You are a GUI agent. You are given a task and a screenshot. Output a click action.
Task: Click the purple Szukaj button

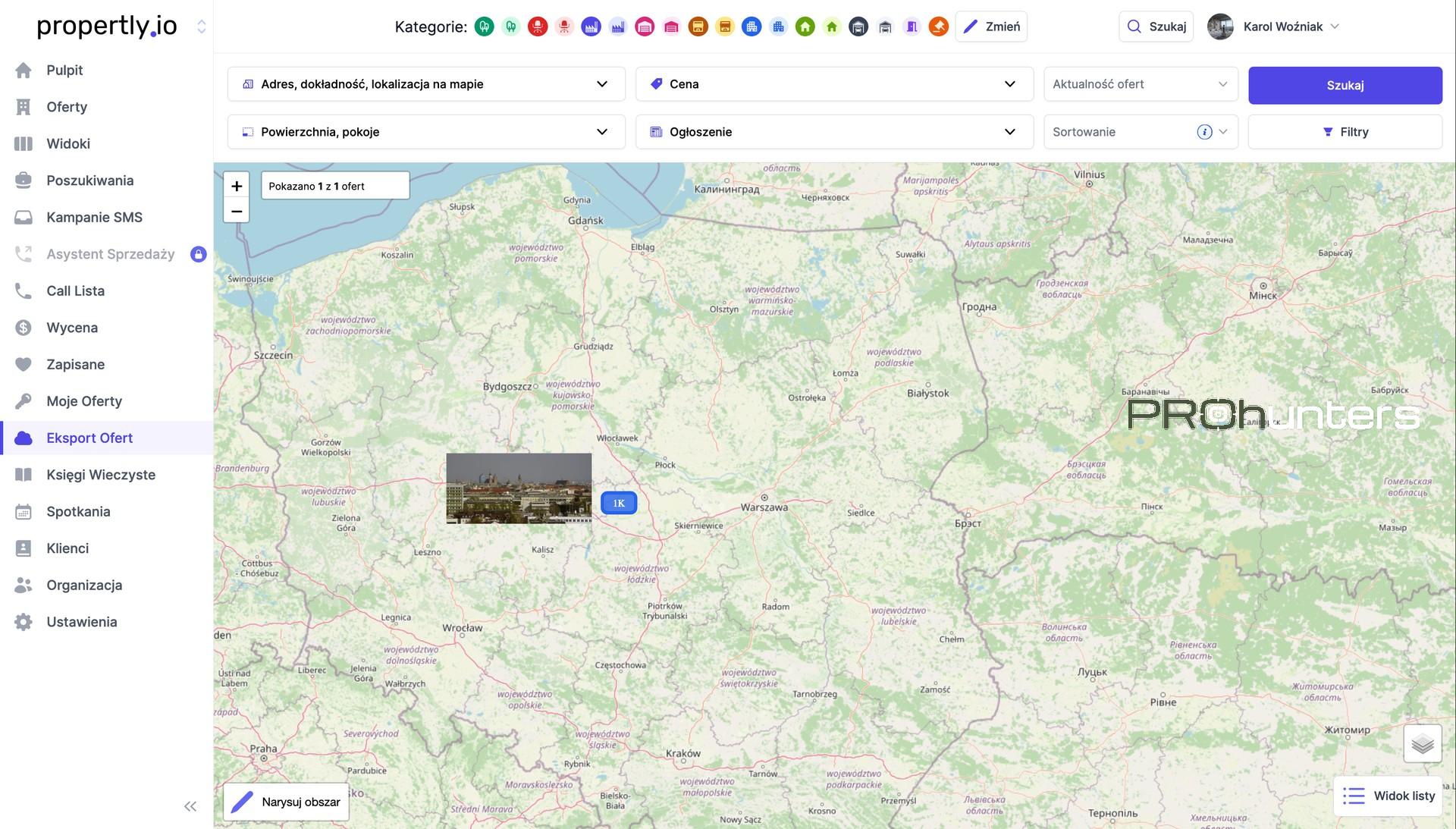[1345, 85]
